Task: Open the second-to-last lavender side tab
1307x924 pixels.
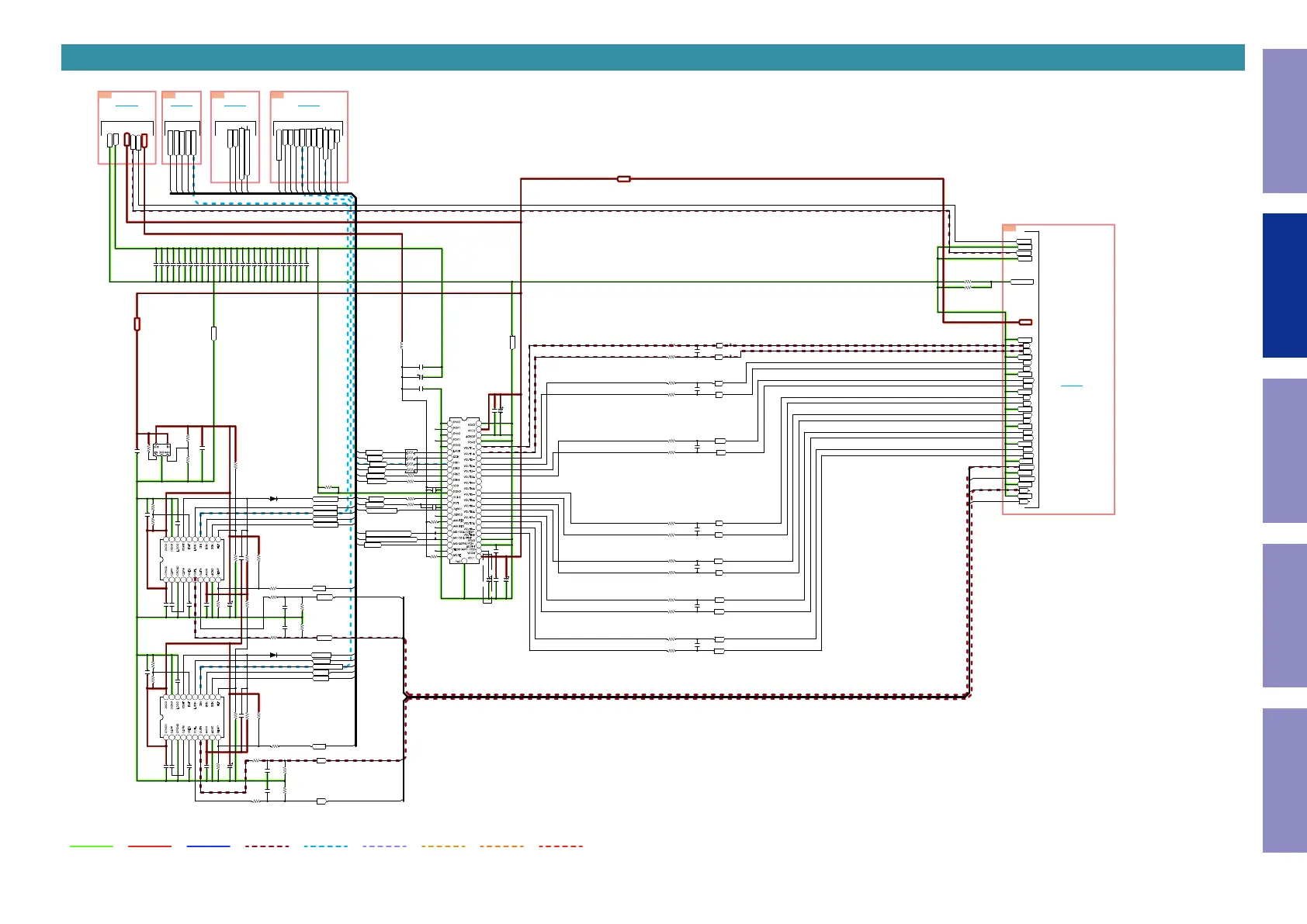Action: tap(1284, 615)
